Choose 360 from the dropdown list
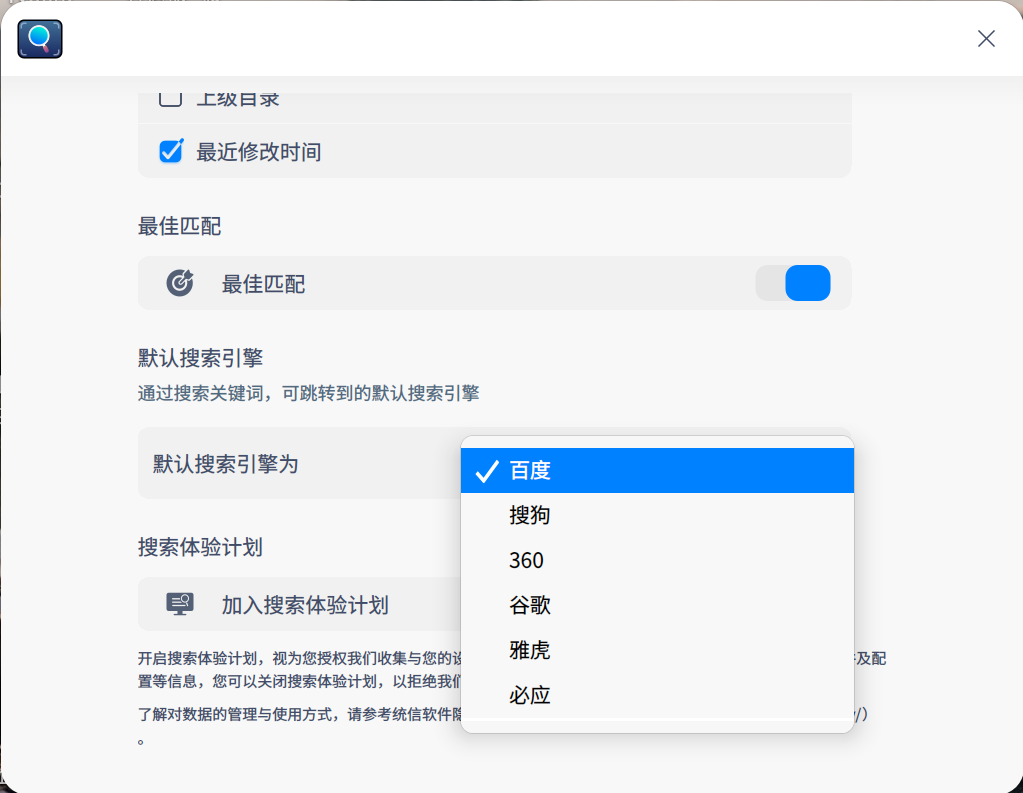 point(657,560)
